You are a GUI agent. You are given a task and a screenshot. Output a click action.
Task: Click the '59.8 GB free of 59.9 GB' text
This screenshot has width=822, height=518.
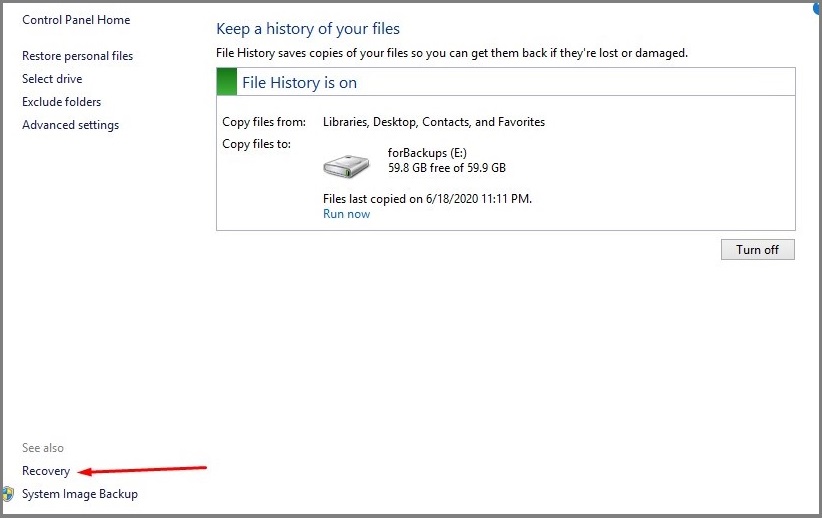pos(446,168)
